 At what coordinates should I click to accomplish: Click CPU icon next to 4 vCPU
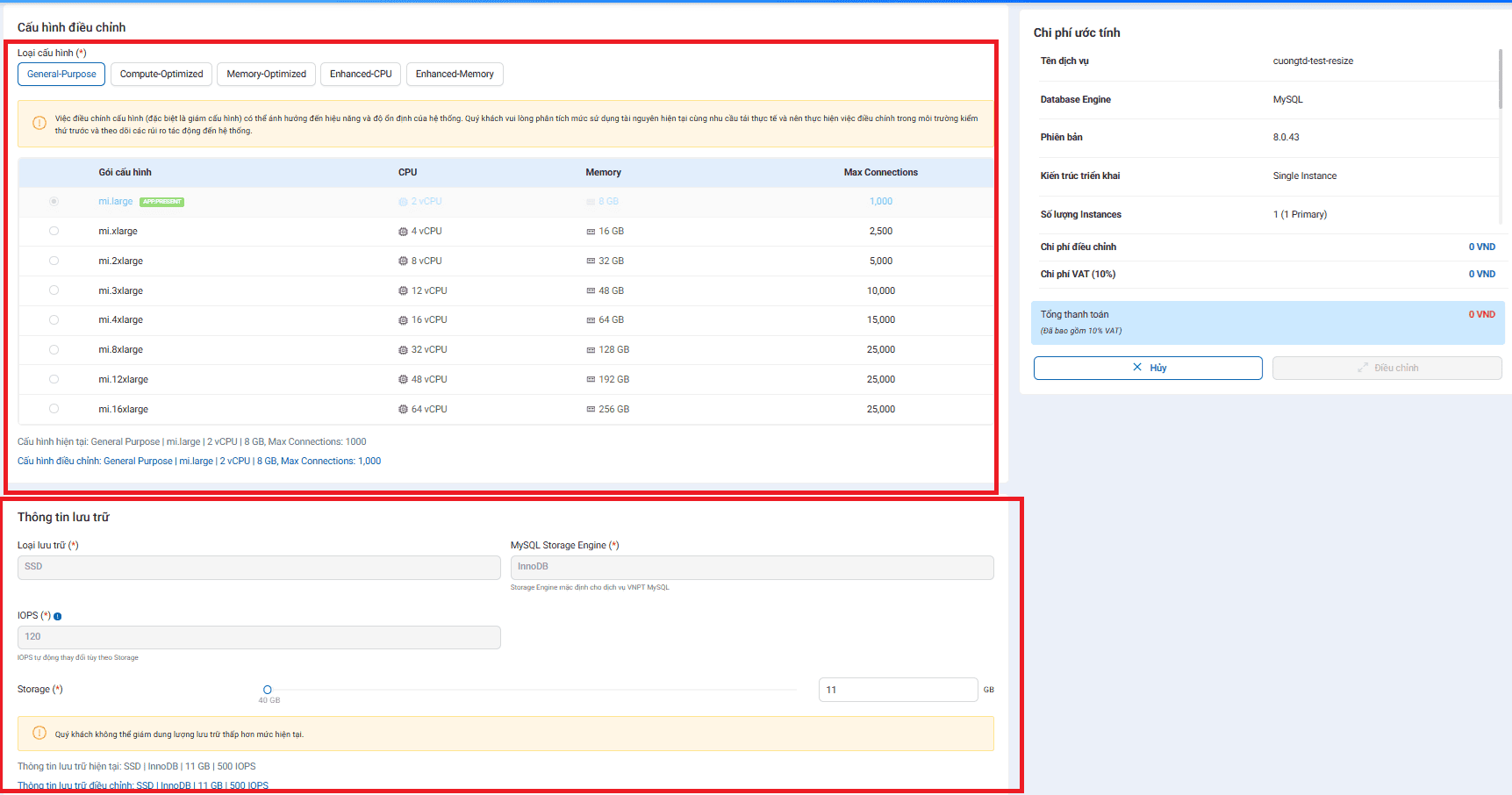pos(403,232)
